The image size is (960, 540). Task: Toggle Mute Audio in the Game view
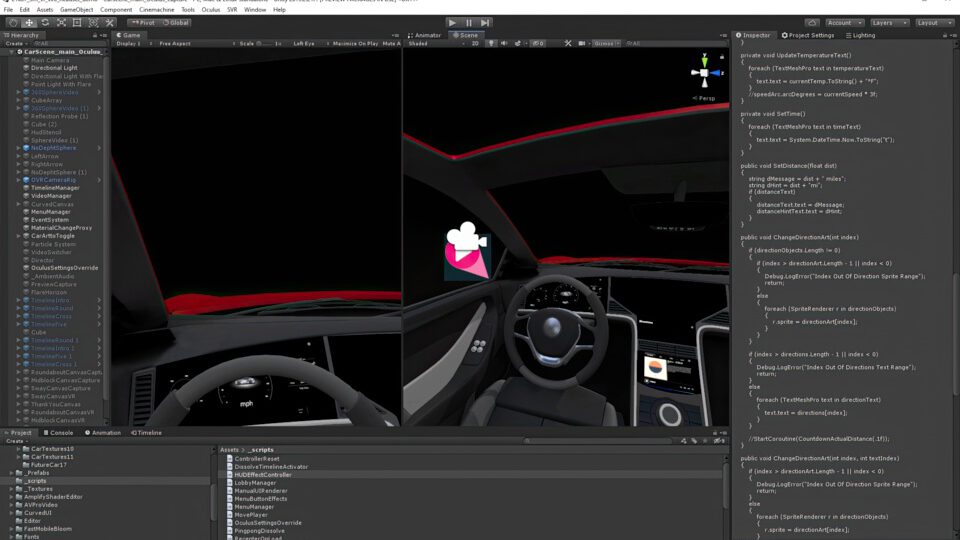click(x=391, y=43)
